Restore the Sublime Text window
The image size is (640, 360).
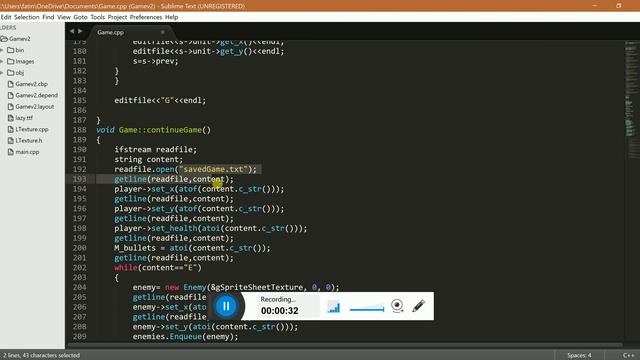click(619, 6)
